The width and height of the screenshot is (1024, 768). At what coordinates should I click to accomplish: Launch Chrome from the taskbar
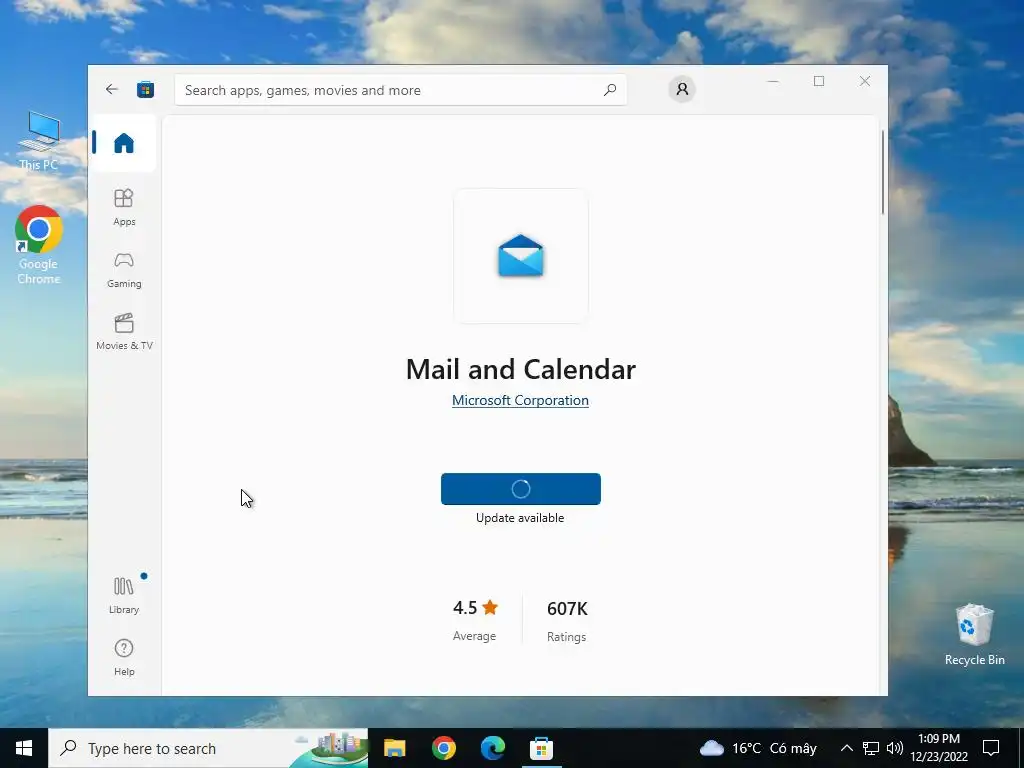443,748
